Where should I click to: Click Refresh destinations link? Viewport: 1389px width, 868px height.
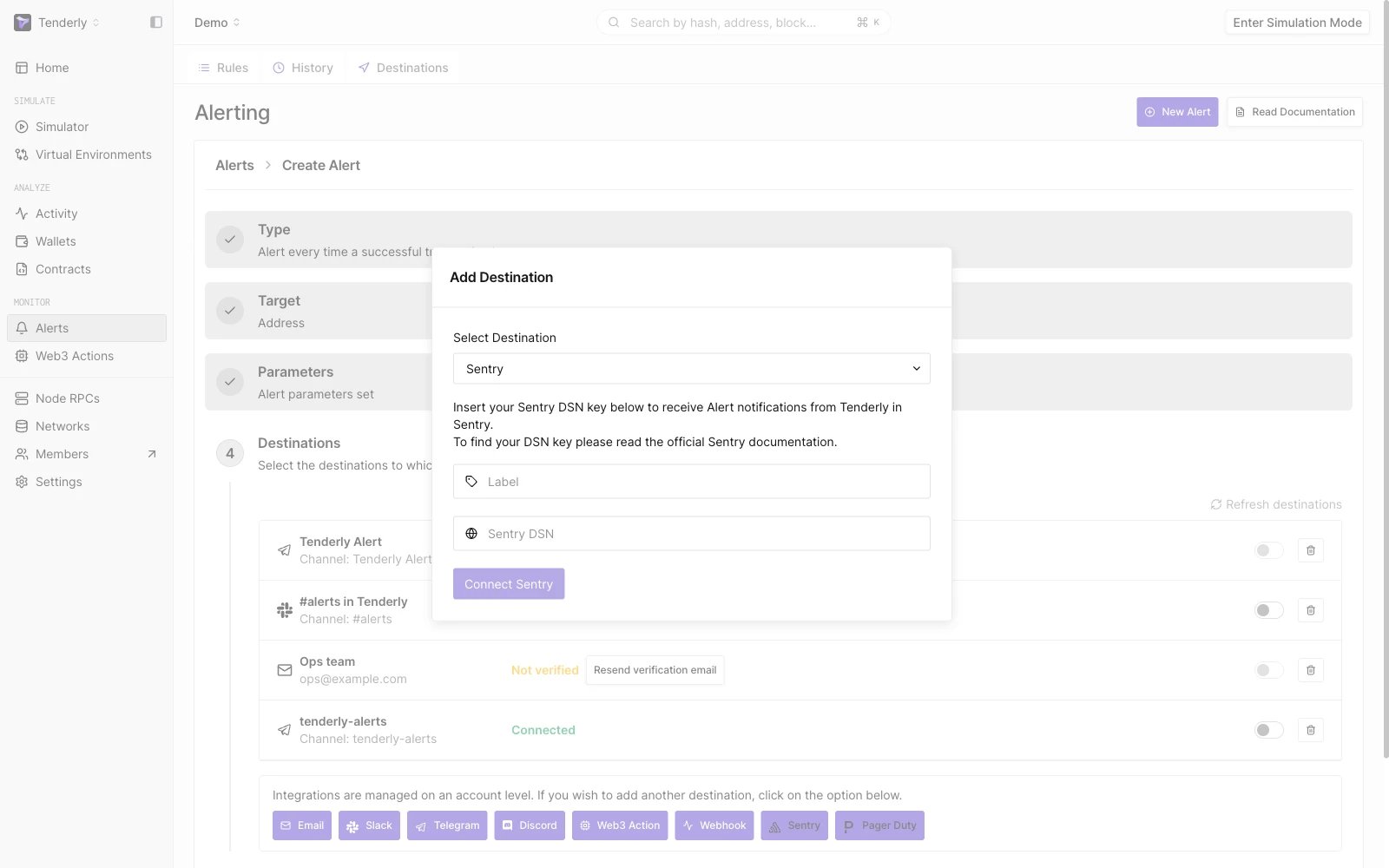[1276, 504]
